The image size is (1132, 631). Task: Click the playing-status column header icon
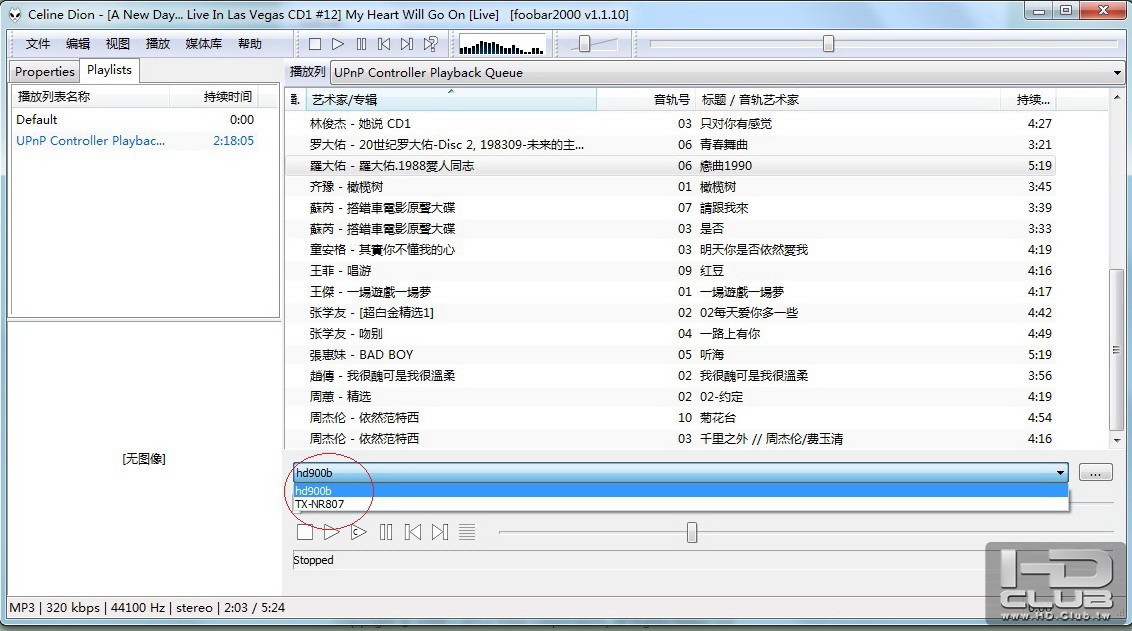(x=295, y=100)
